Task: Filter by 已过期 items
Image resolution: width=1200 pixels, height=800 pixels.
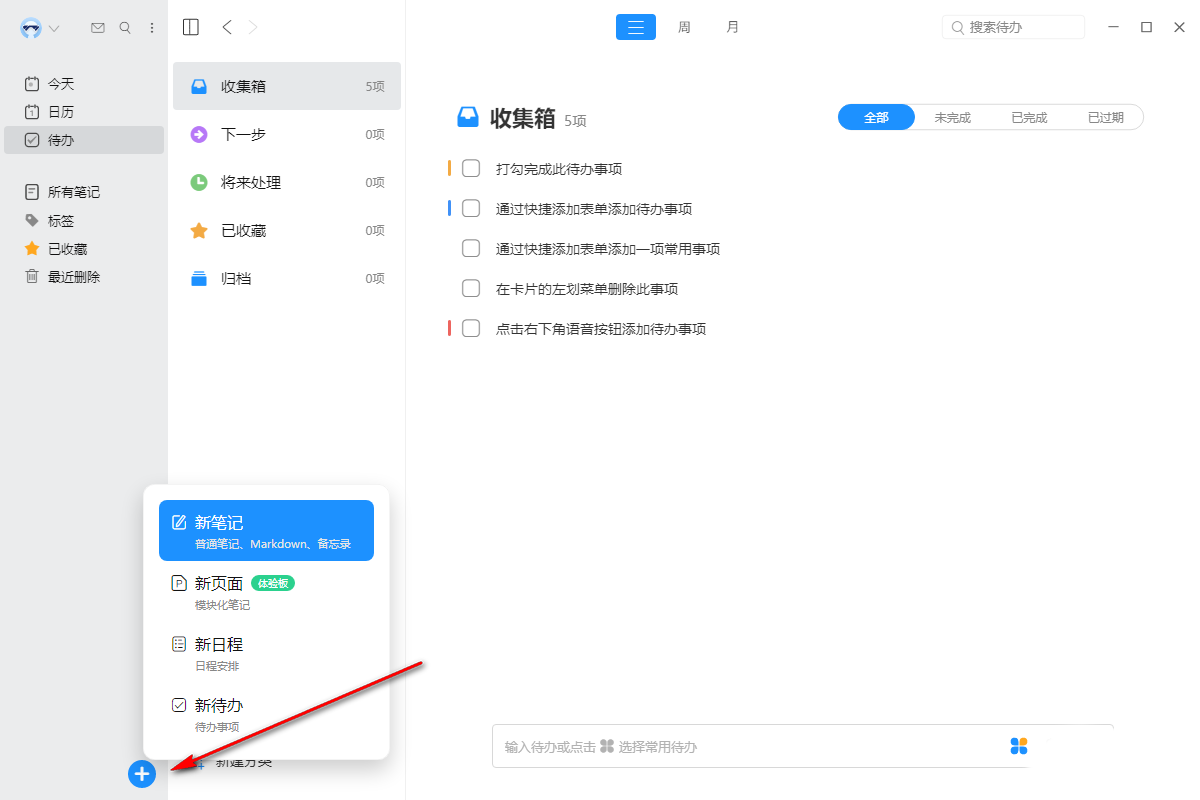Action: [x=1106, y=117]
